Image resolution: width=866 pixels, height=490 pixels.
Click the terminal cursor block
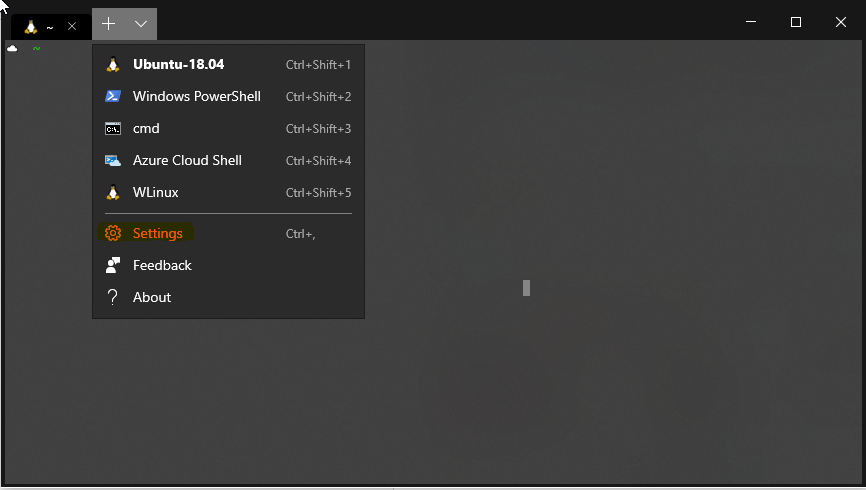[x=526, y=288]
